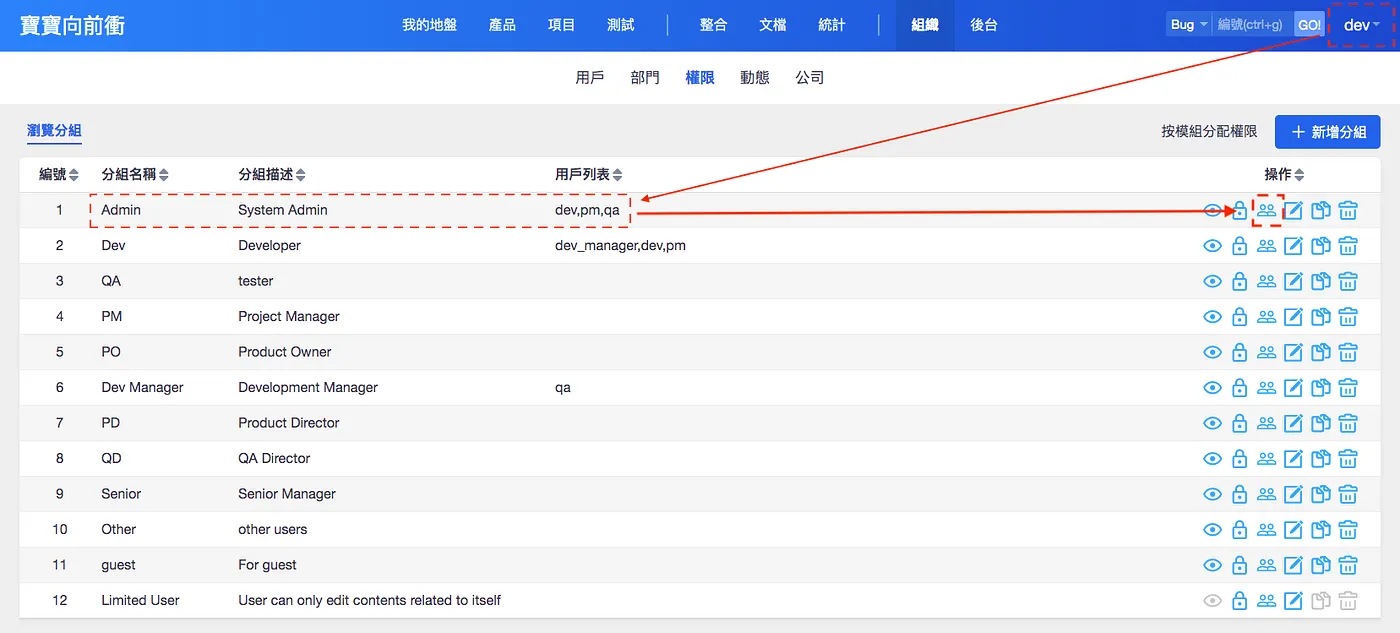The height and width of the screenshot is (633, 1400).
Task: Go to the 項目 section
Action: (x=562, y=25)
